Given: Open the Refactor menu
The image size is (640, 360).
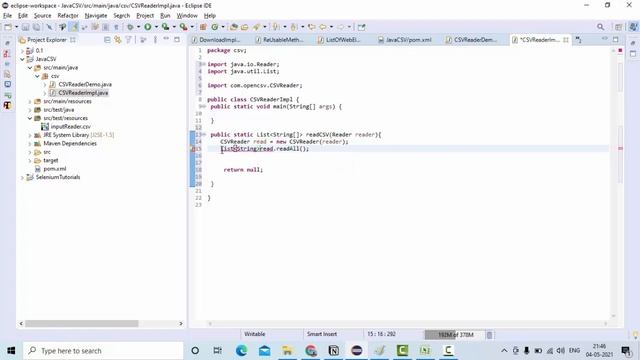Looking at the screenshot, I should pos(68,16).
